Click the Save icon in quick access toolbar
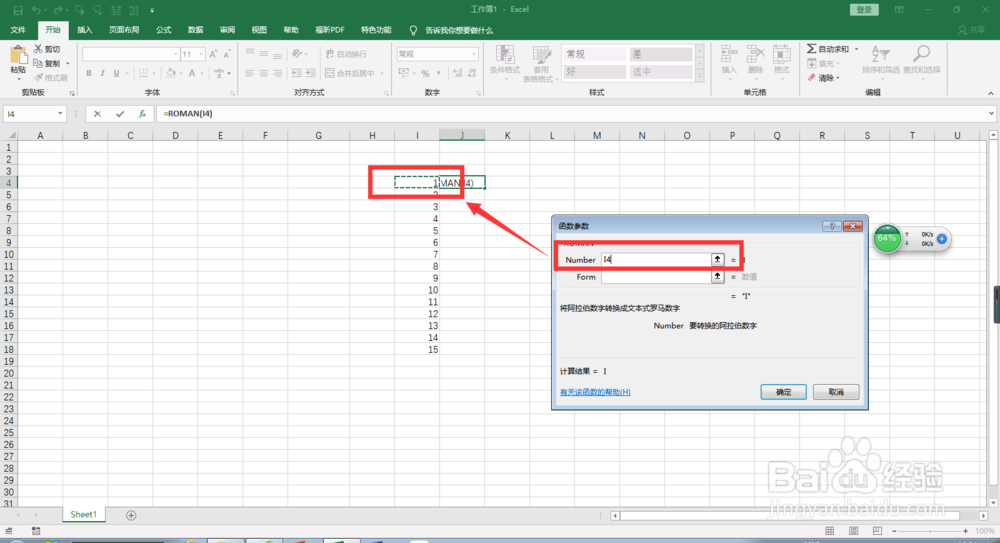 point(18,10)
